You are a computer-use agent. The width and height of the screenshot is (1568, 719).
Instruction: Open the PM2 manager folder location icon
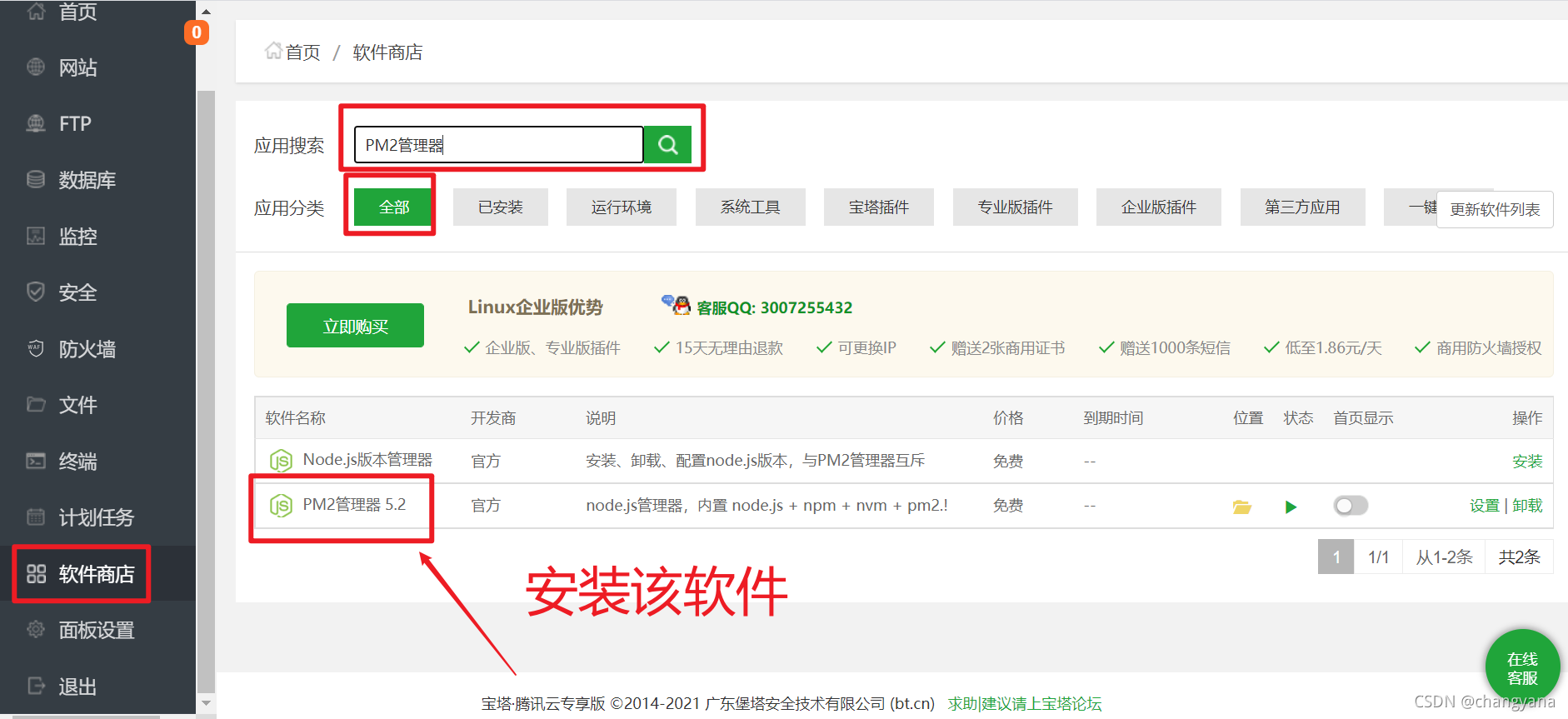point(1241,507)
